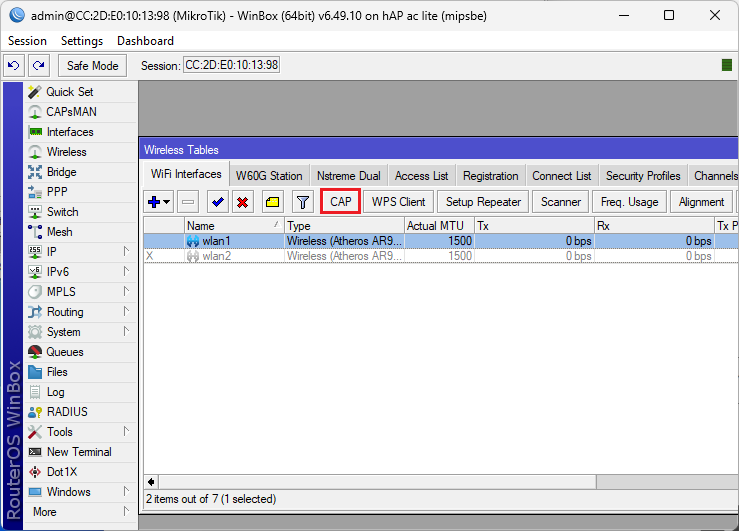Expand the System submenu
Image resolution: width=739 pixels, height=531 pixels.
(126, 332)
